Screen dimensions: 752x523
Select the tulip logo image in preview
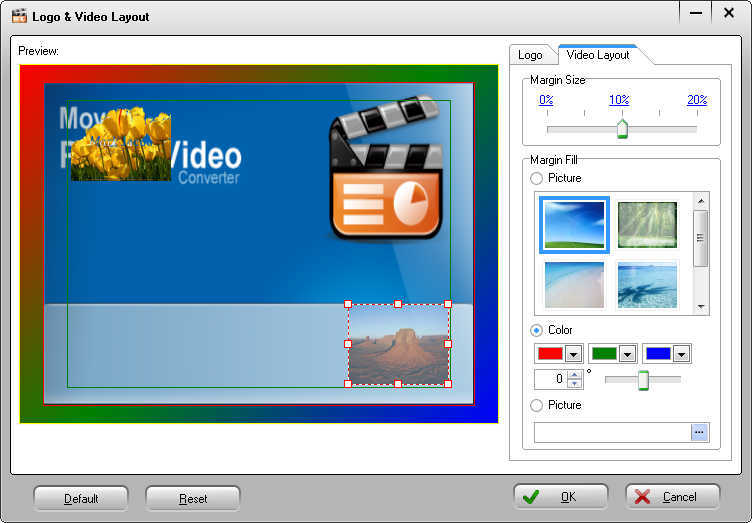point(121,144)
